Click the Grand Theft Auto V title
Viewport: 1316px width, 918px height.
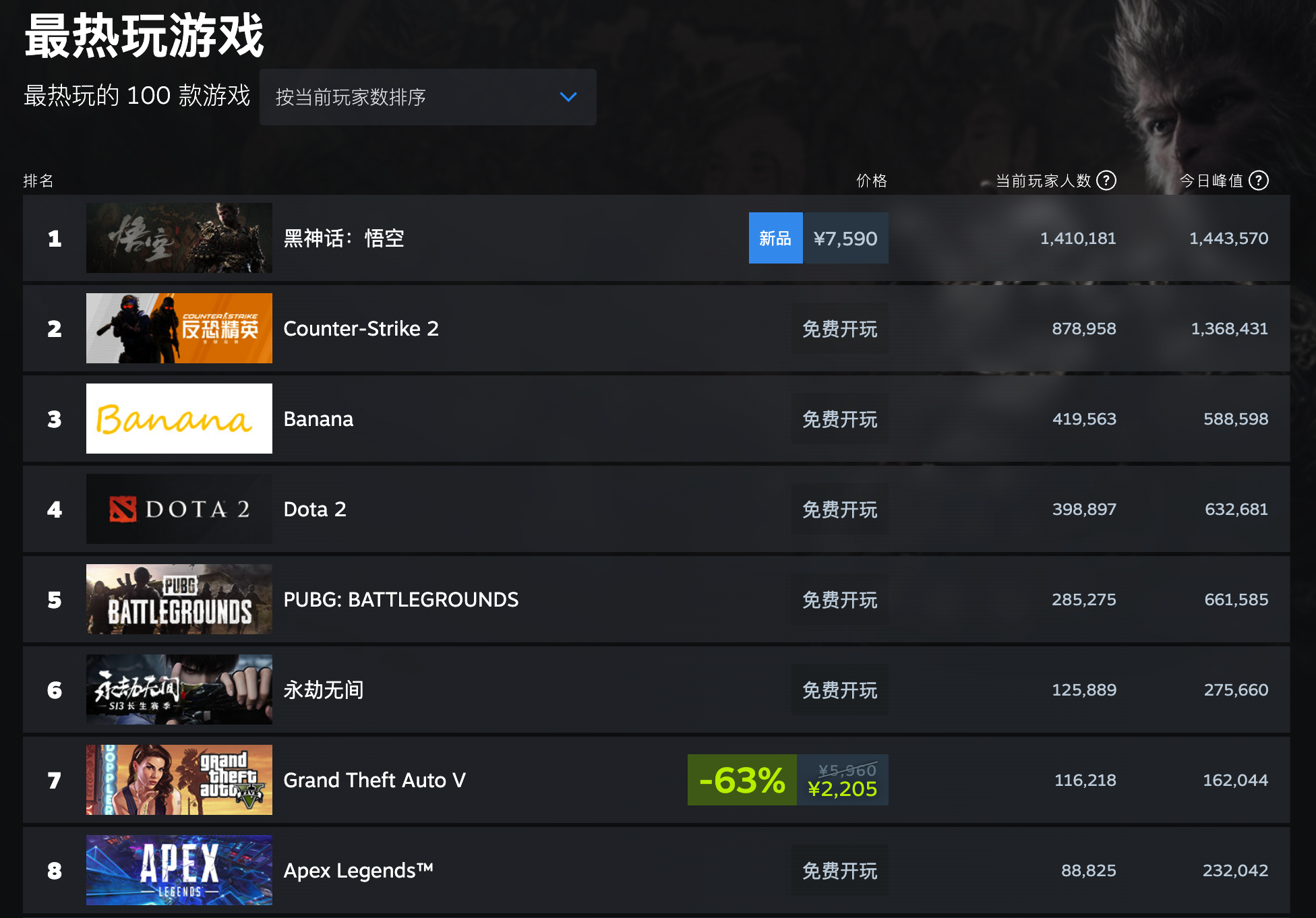[375, 780]
